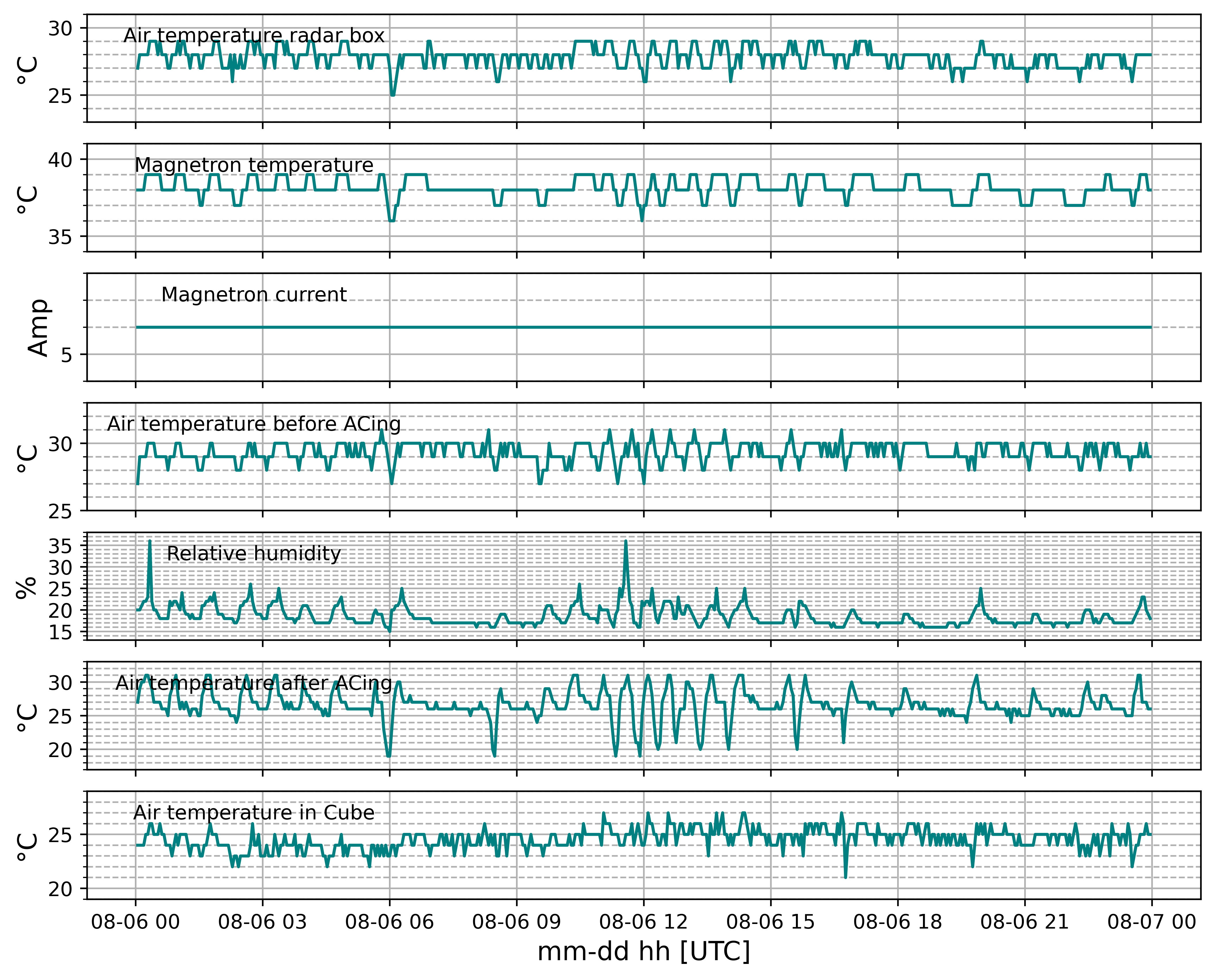Click the '%' y-axis label of humidity plot

[26, 587]
